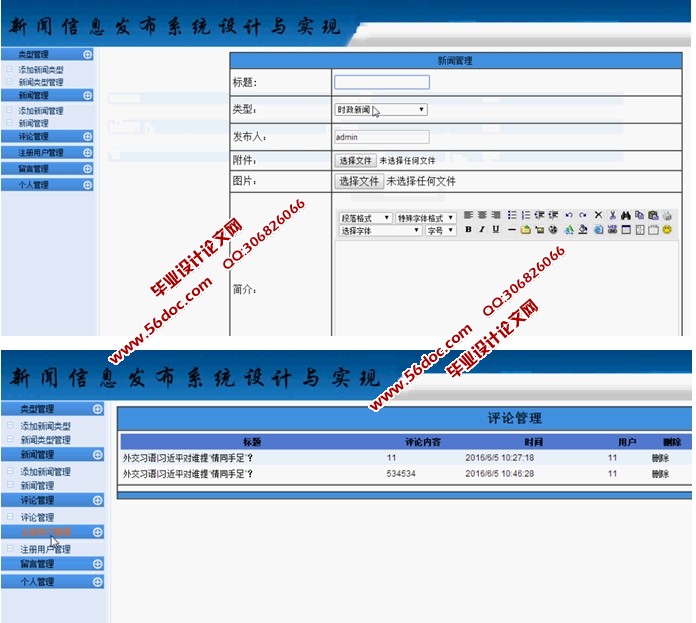This screenshot has height=623, width=696.
Task: Cut selection with the scissors icon
Action: click(x=613, y=215)
